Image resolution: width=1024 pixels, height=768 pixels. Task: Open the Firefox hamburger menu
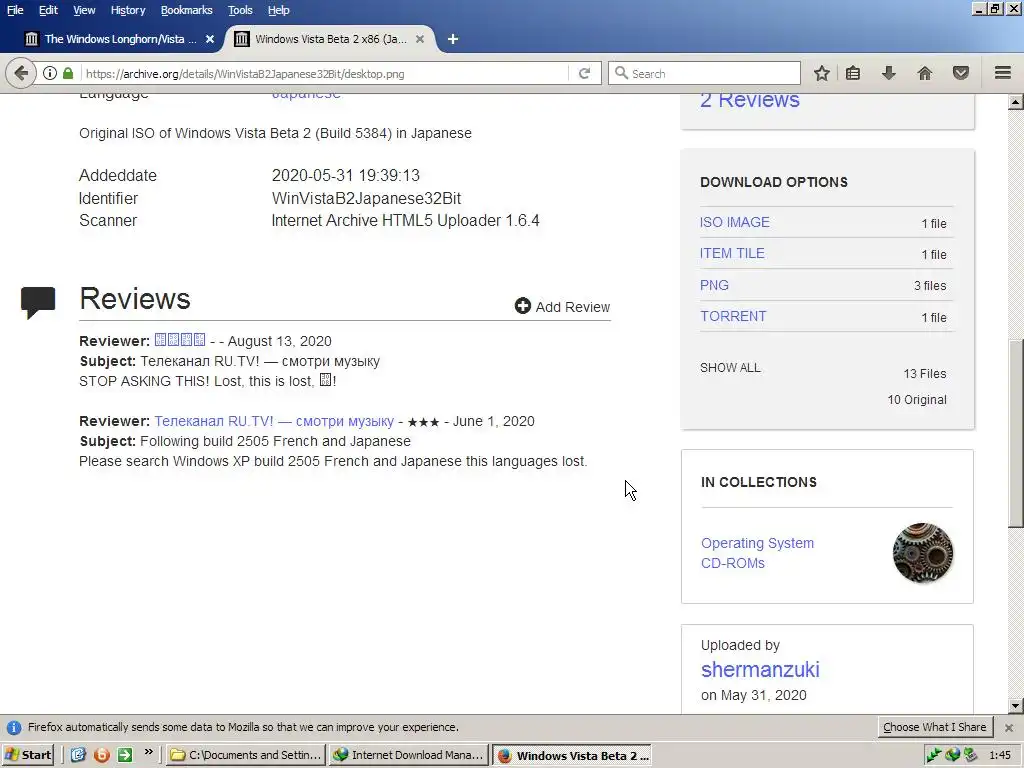point(1003,73)
